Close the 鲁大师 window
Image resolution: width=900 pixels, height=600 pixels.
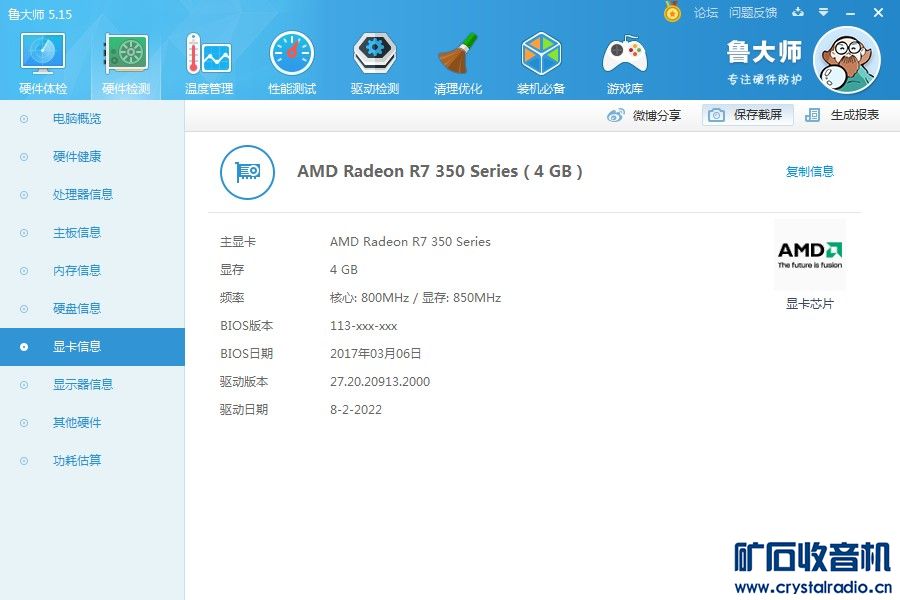coord(878,12)
